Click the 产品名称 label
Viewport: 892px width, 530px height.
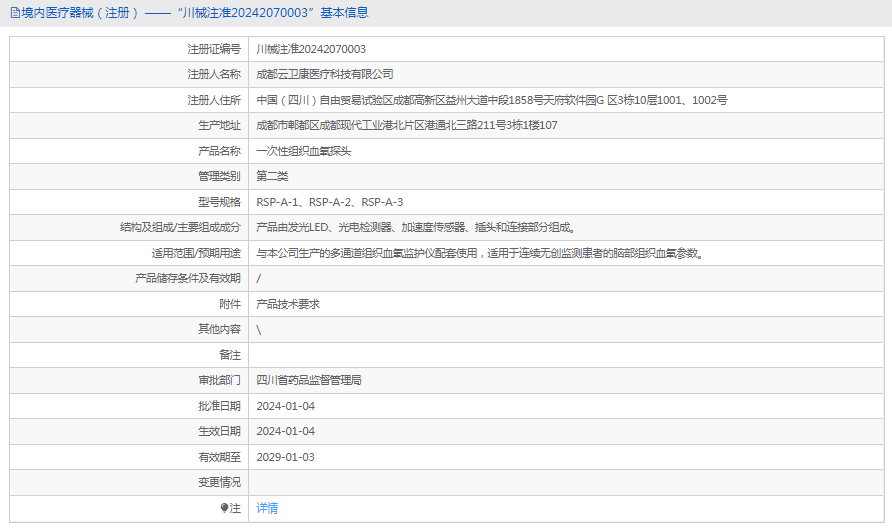pos(219,151)
